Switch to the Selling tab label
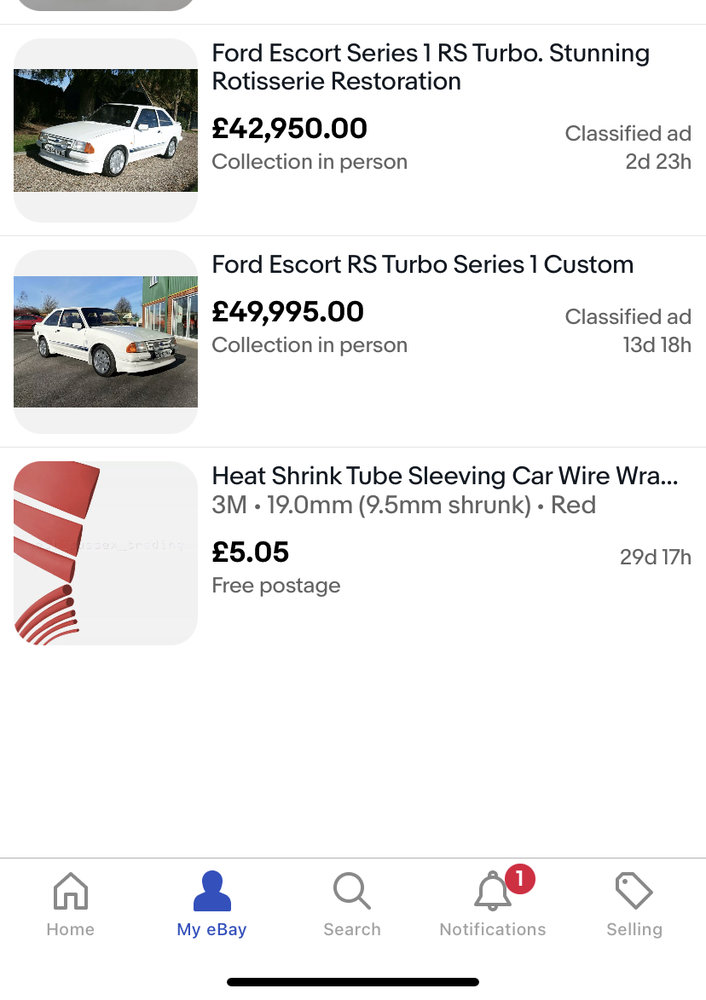This screenshot has height=1000, width=706. coord(634,929)
